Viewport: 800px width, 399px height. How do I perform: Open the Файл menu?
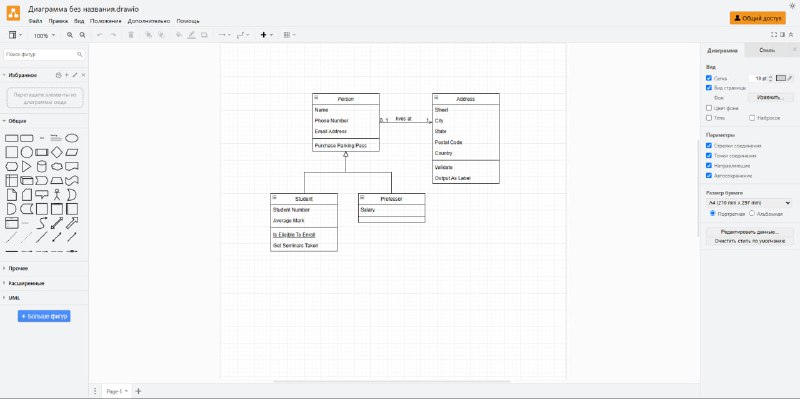click(x=35, y=21)
